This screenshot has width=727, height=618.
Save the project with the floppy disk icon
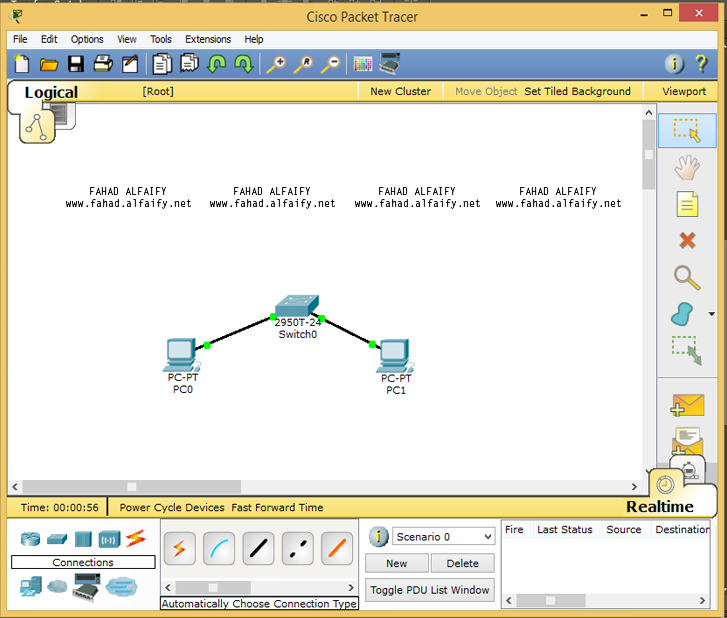(76, 64)
